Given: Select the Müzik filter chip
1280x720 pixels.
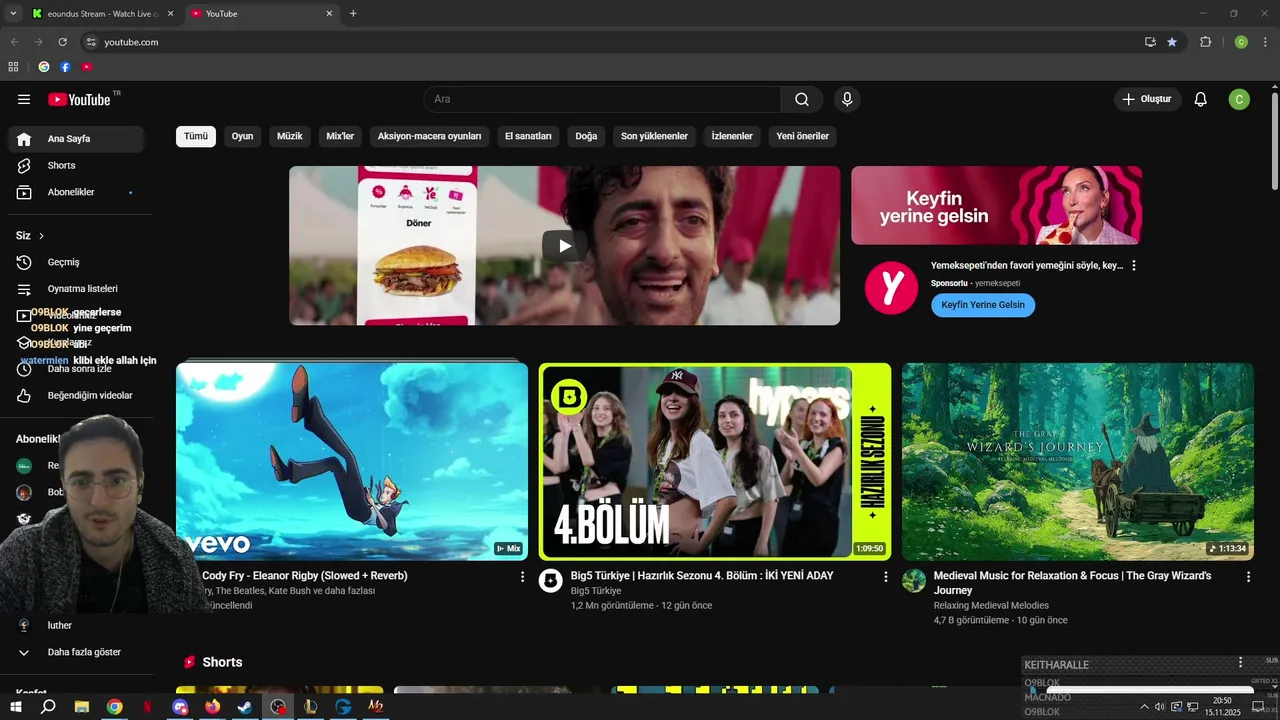Looking at the screenshot, I should (x=290, y=136).
